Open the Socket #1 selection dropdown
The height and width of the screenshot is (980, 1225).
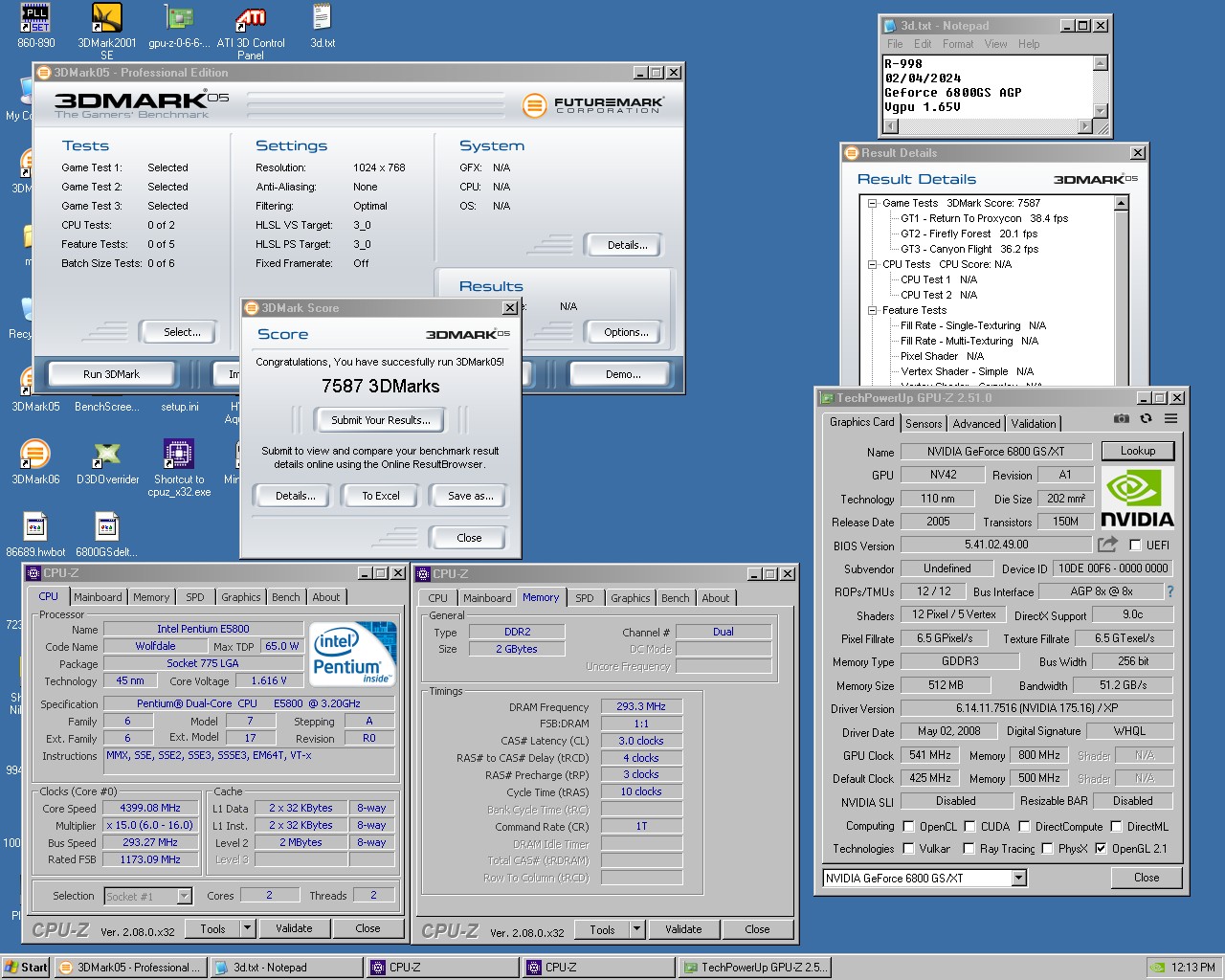point(185,896)
